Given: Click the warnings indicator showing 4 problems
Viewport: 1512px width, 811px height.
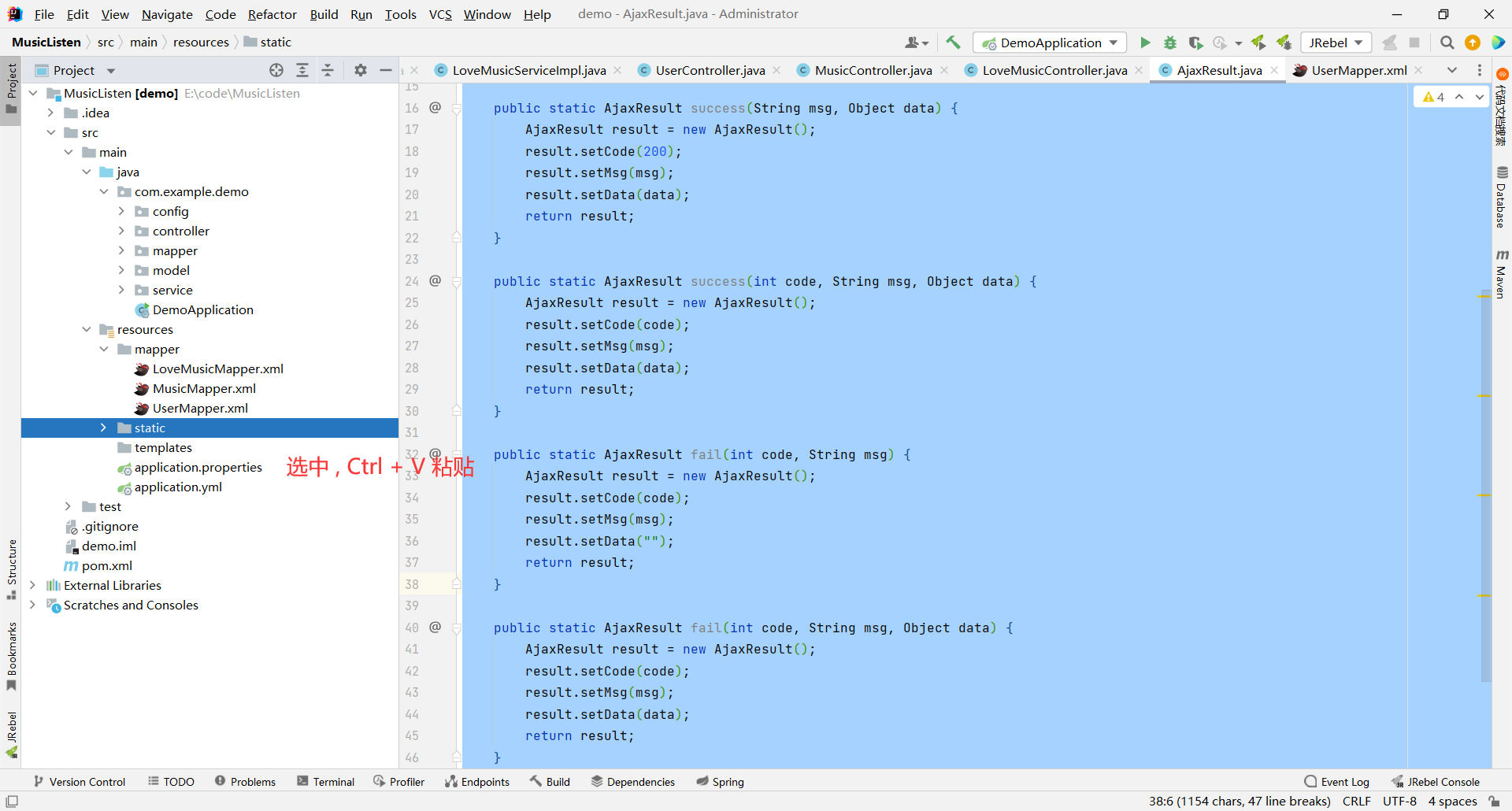Looking at the screenshot, I should pos(1433,97).
